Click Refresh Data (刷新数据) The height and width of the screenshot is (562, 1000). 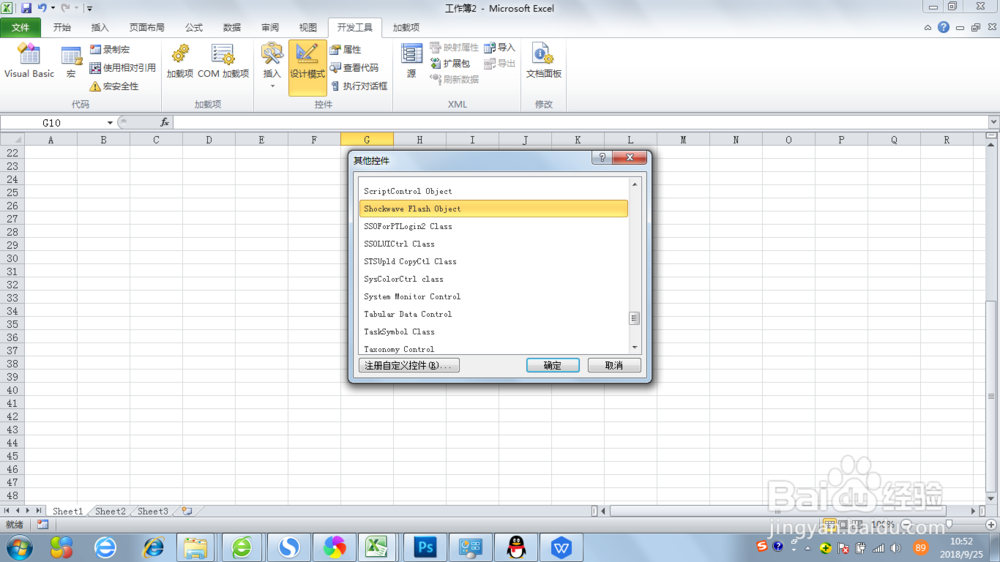pyautogui.click(x=453, y=79)
